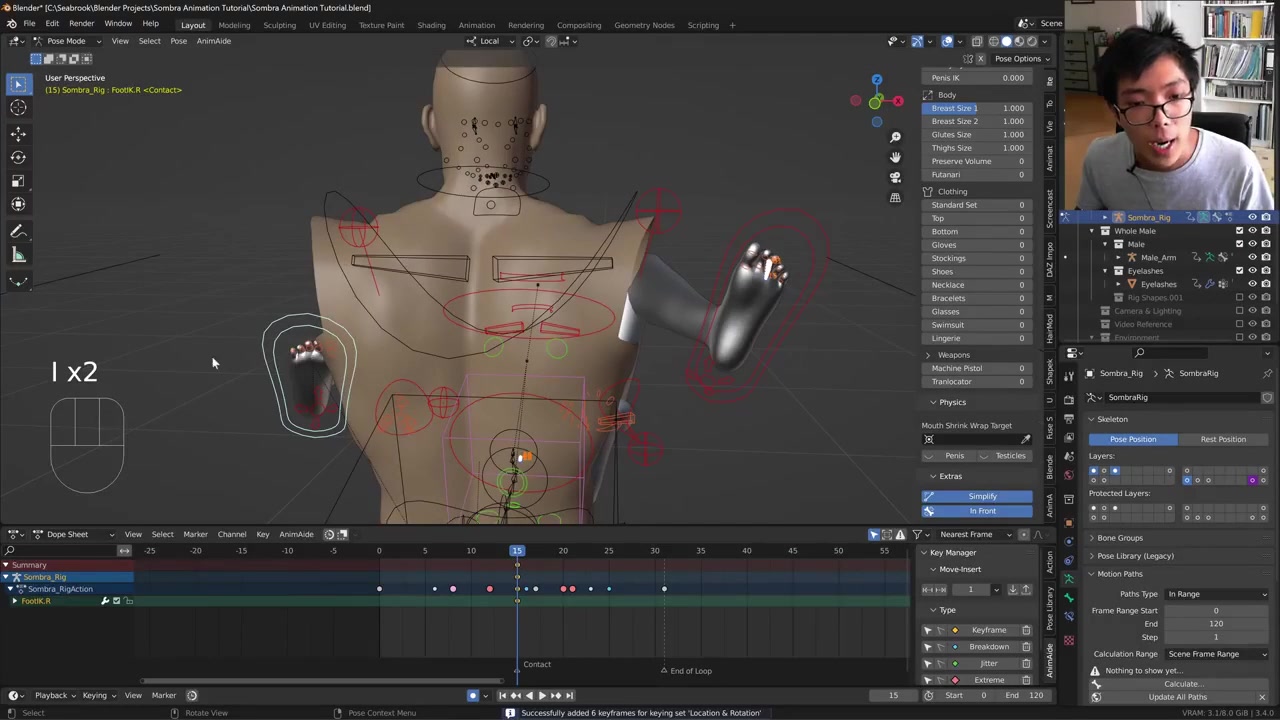Select the Annotate tool
The width and height of the screenshot is (1280, 720).
pyautogui.click(x=18, y=232)
